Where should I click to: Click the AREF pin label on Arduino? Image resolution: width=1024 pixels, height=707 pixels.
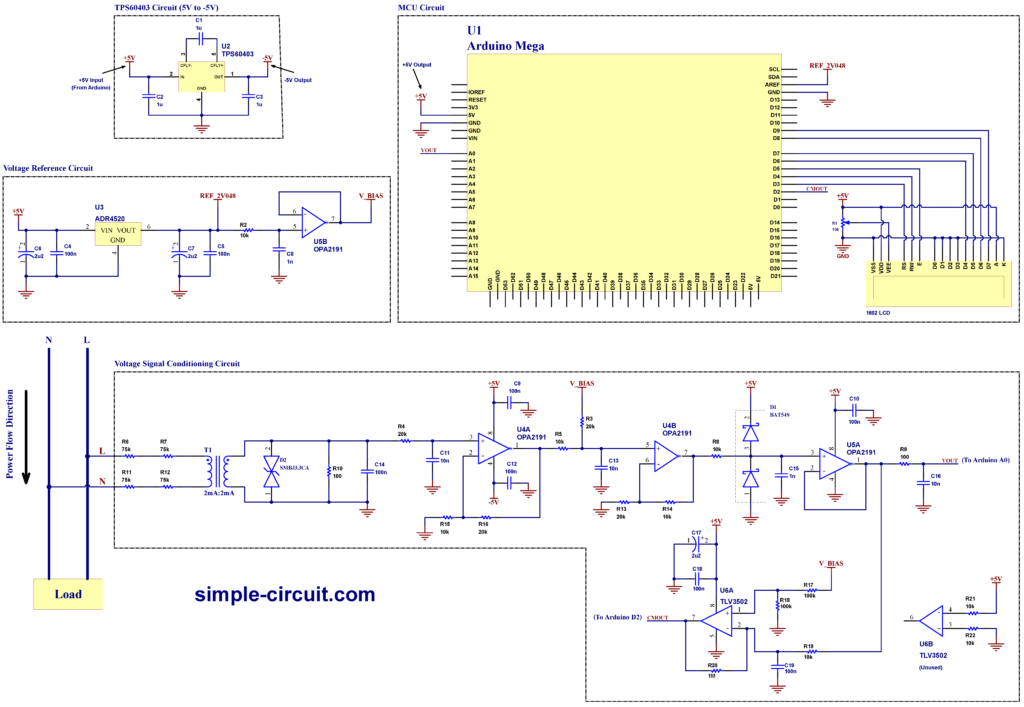[x=773, y=84]
